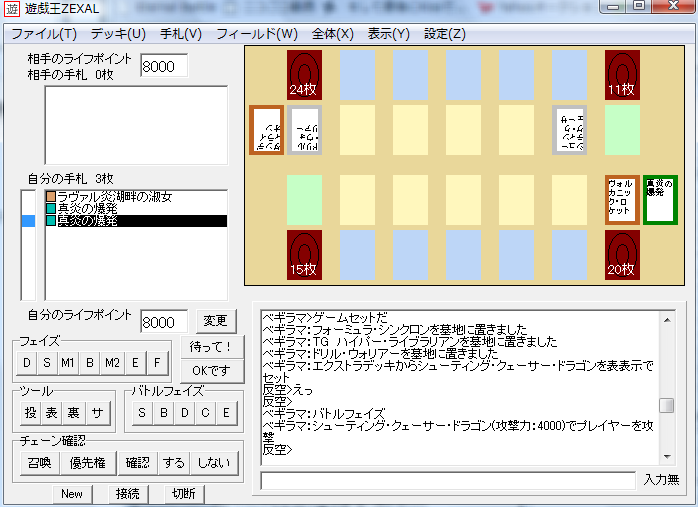Minimize the 遊戯王ZEXAL window

(x=614, y=6)
